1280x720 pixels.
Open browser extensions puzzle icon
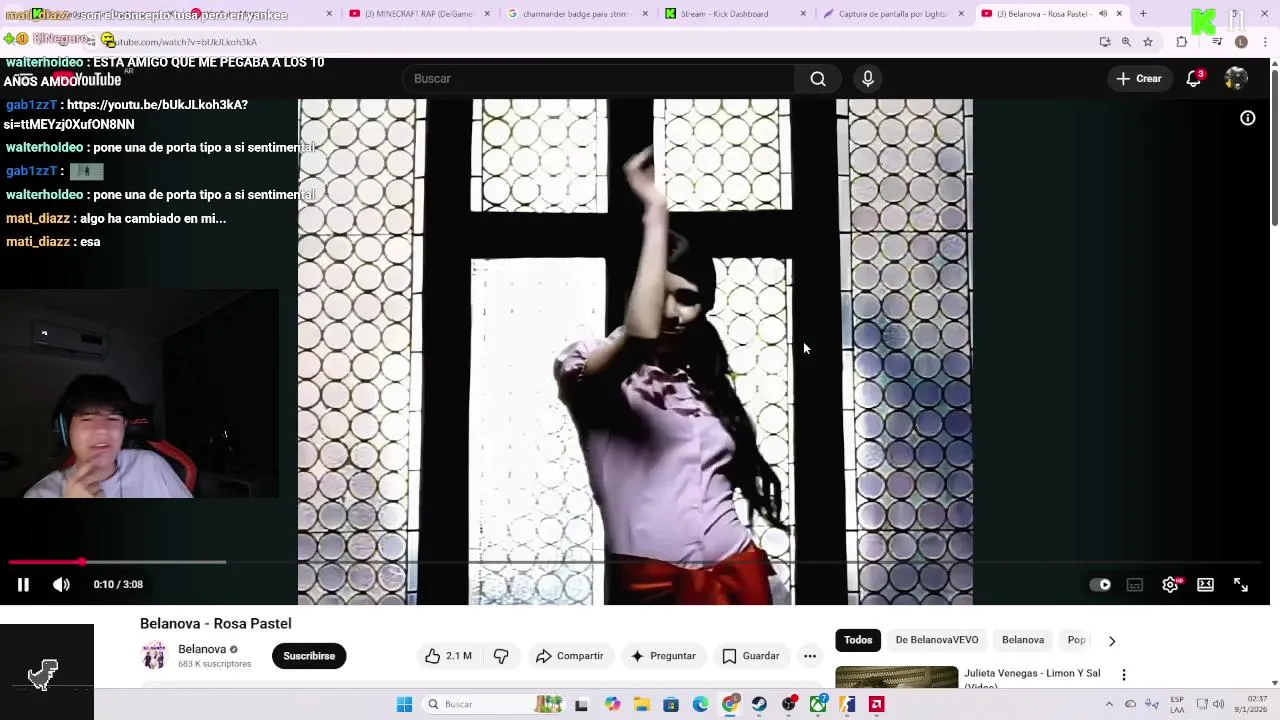1182,42
